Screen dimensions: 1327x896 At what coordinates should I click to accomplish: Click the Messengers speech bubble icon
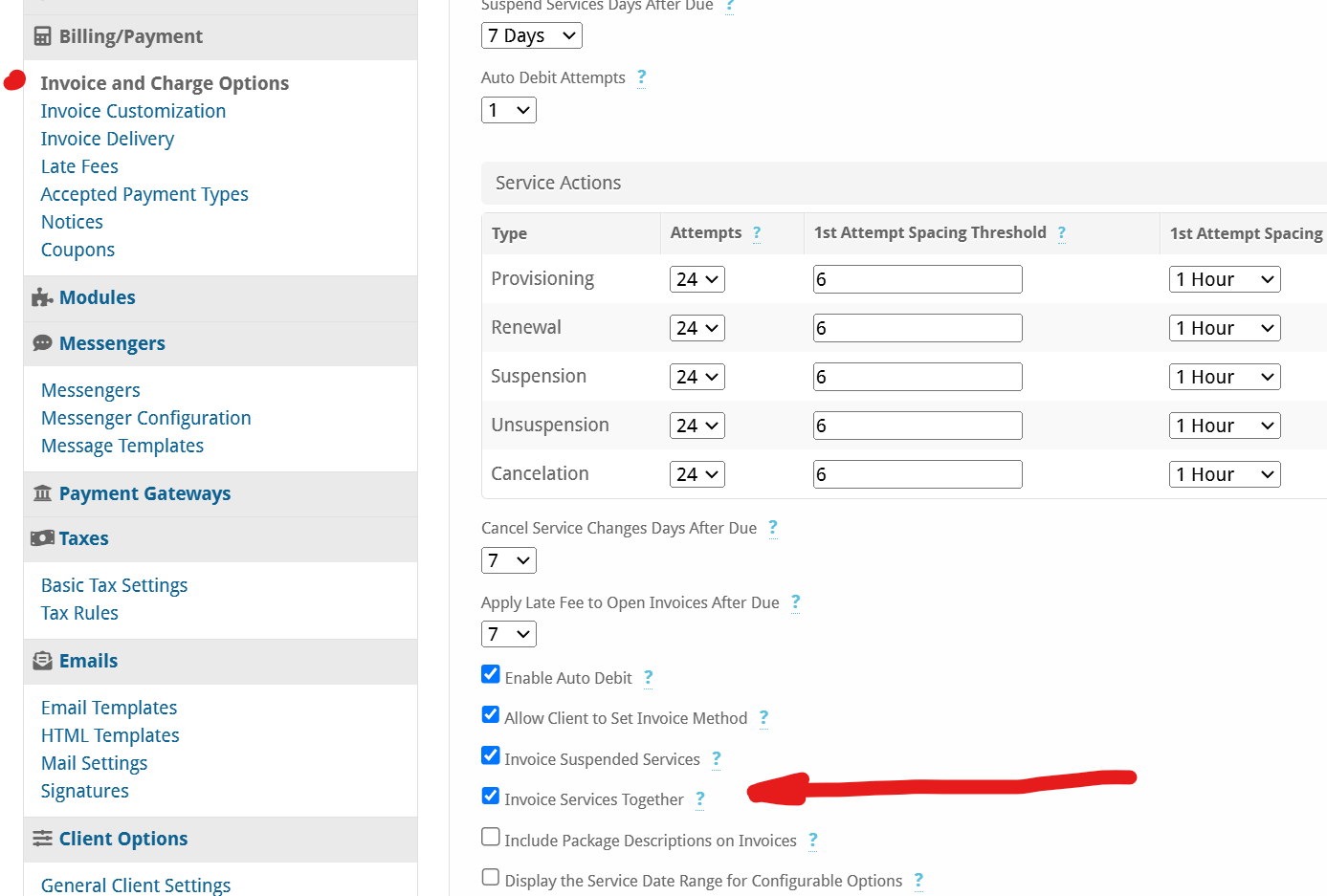[42, 343]
